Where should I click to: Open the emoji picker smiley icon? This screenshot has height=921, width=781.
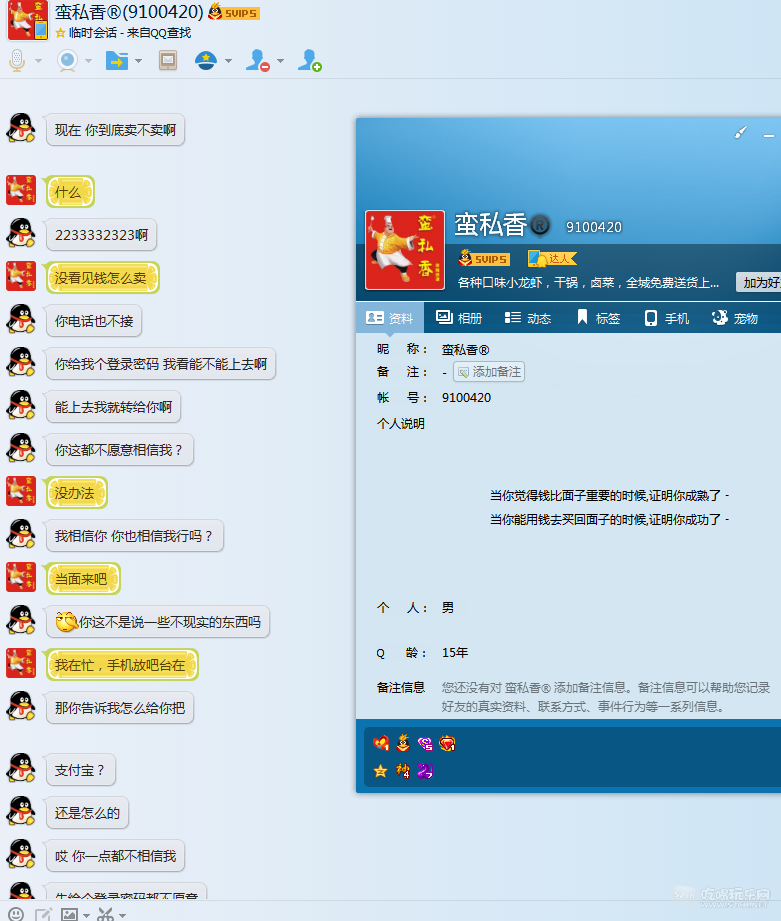click(x=16, y=914)
